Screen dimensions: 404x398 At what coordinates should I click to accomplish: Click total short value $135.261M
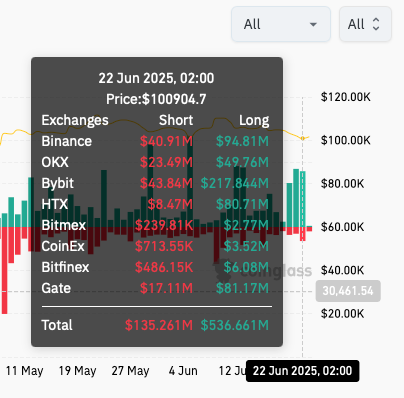tap(159, 325)
